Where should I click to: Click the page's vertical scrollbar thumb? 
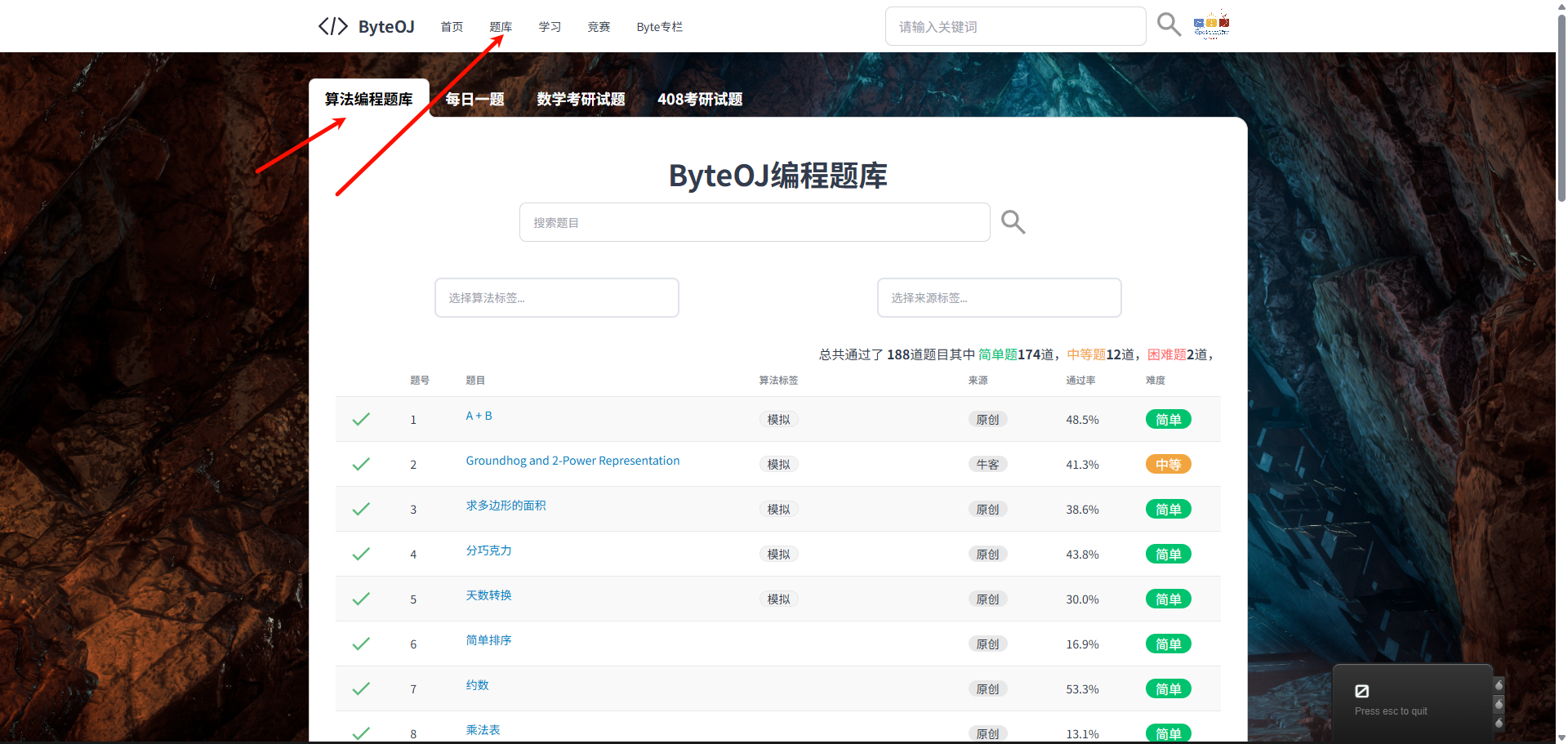click(1561, 106)
